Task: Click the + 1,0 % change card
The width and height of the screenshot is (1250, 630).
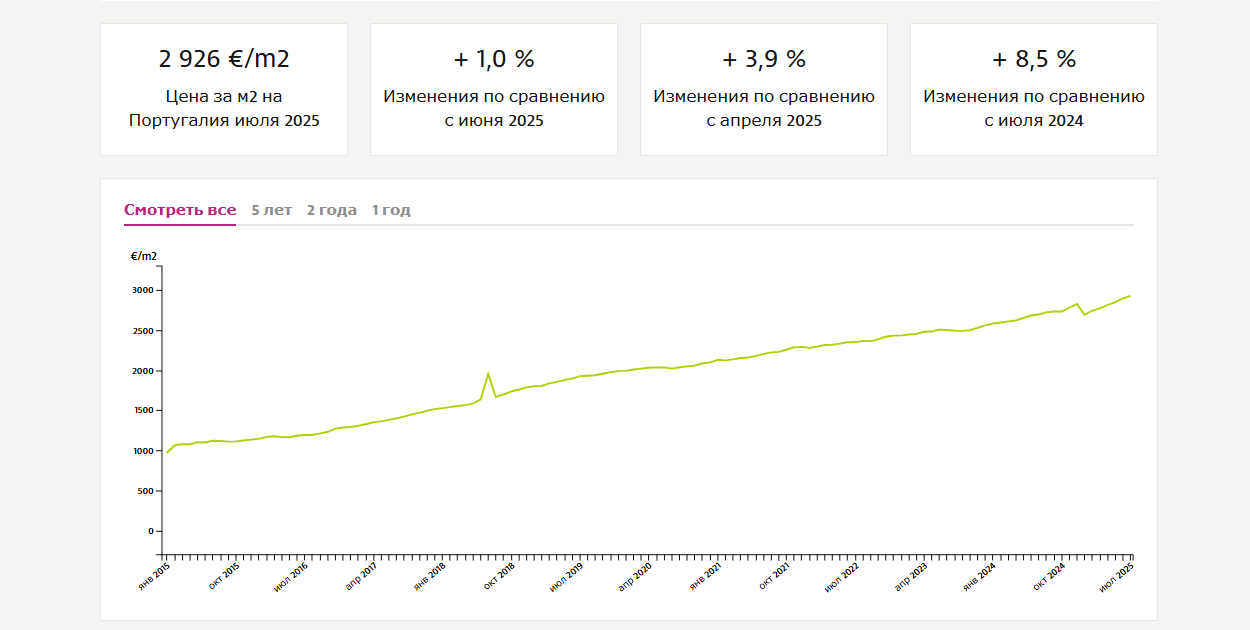Action: coord(494,89)
